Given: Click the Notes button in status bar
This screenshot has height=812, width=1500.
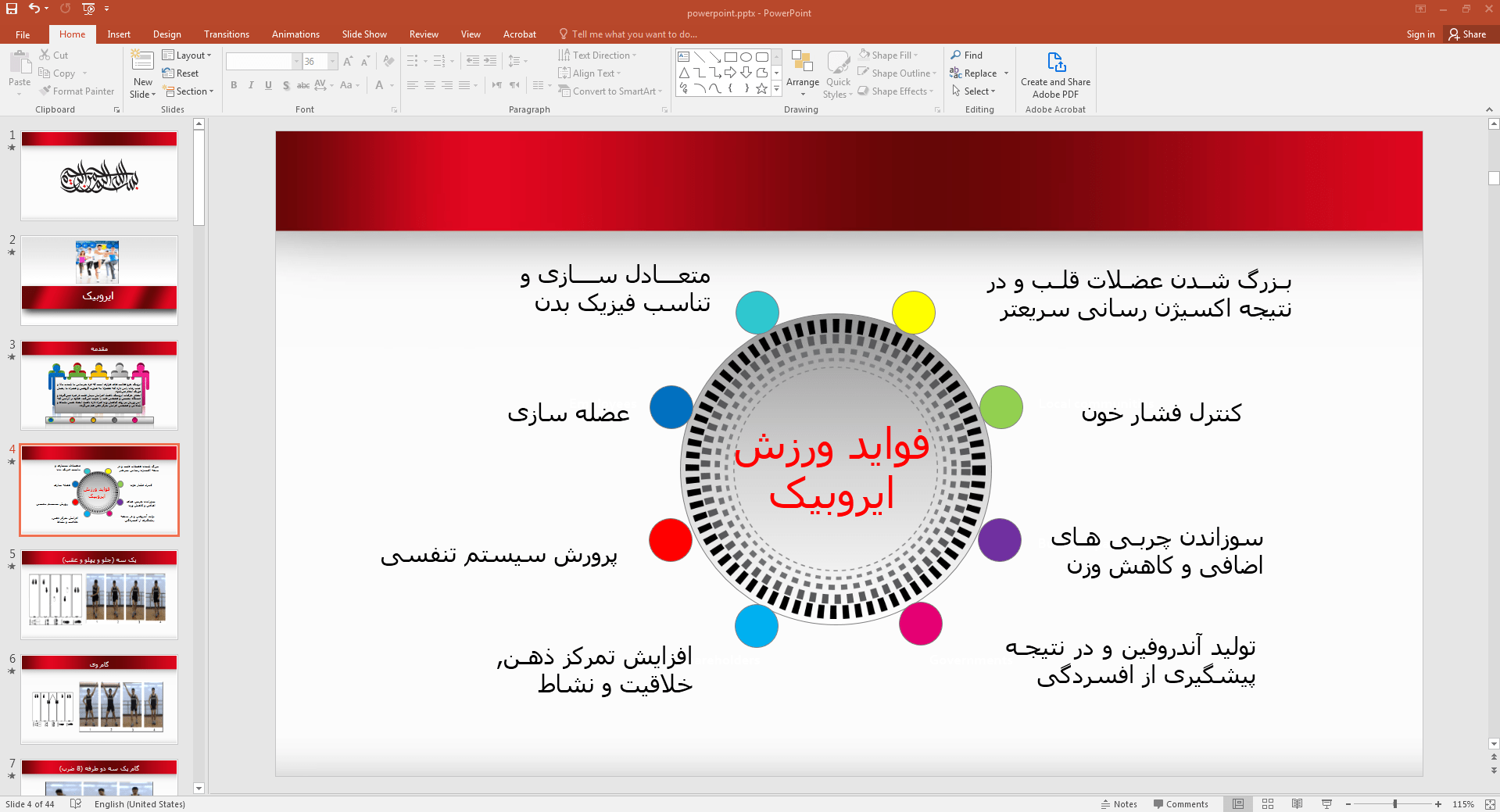Looking at the screenshot, I should point(1119,804).
